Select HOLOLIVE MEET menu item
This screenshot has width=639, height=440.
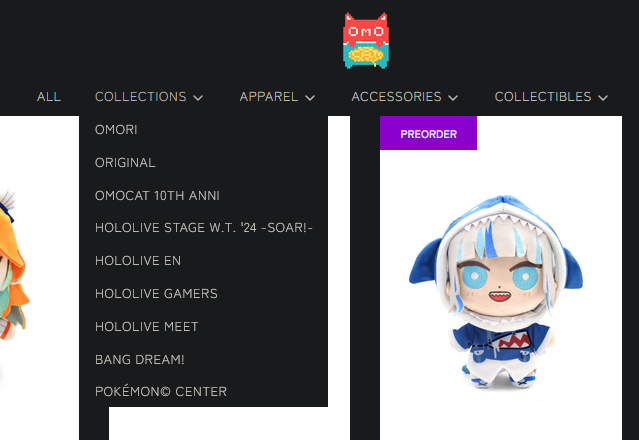[146, 326]
